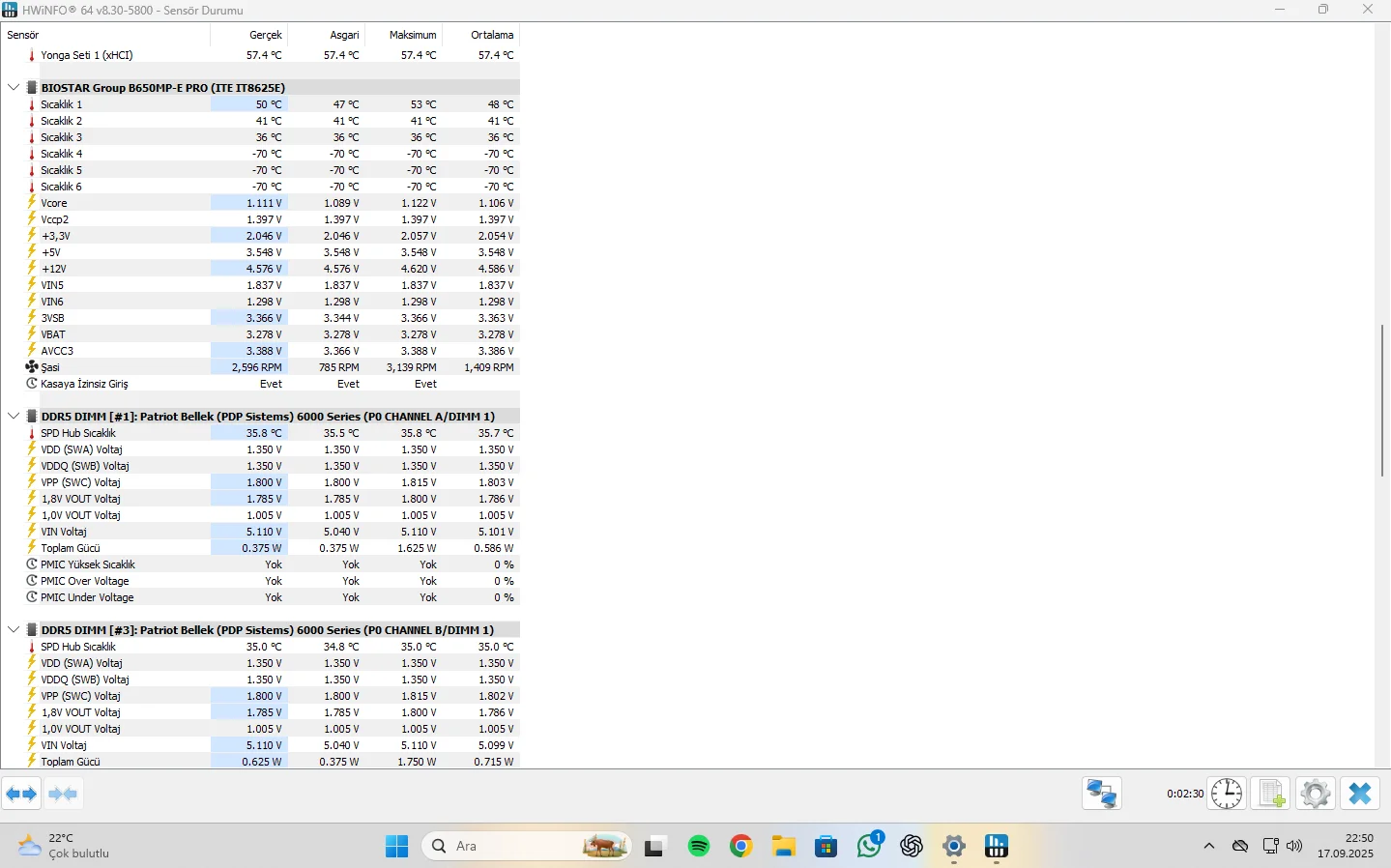Click the Task View taskbar icon
Viewport: 1391px width, 868px height.
point(656,847)
